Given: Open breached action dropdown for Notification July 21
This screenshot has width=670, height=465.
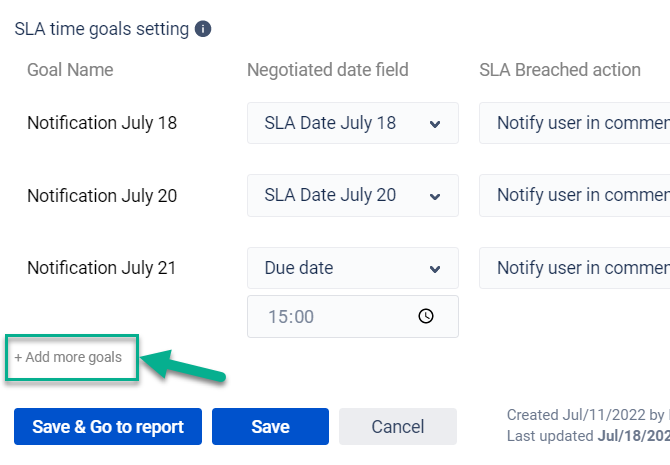Looking at the screenshot, I should click(575, 268).
